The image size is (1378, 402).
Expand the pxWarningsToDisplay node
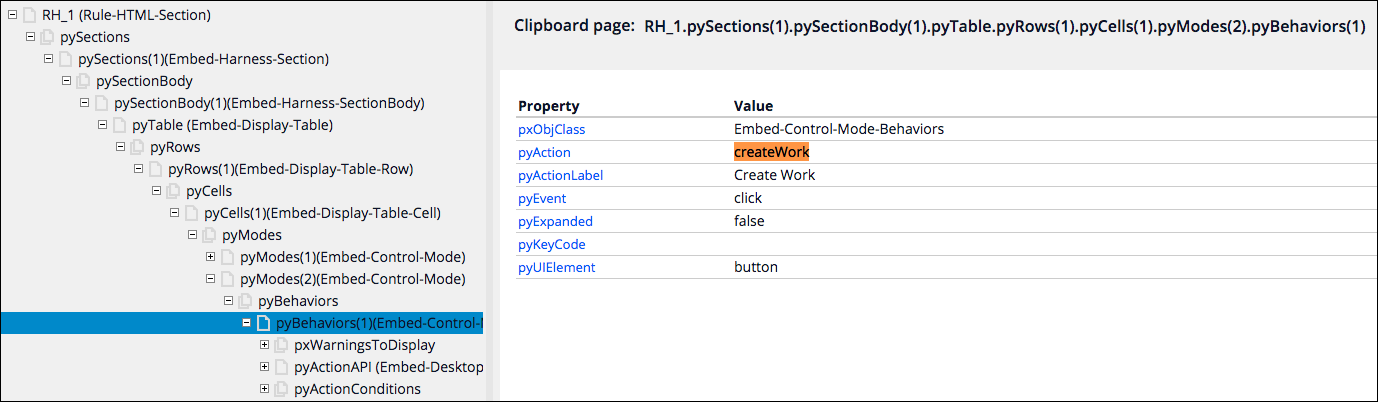pos(265,345)
